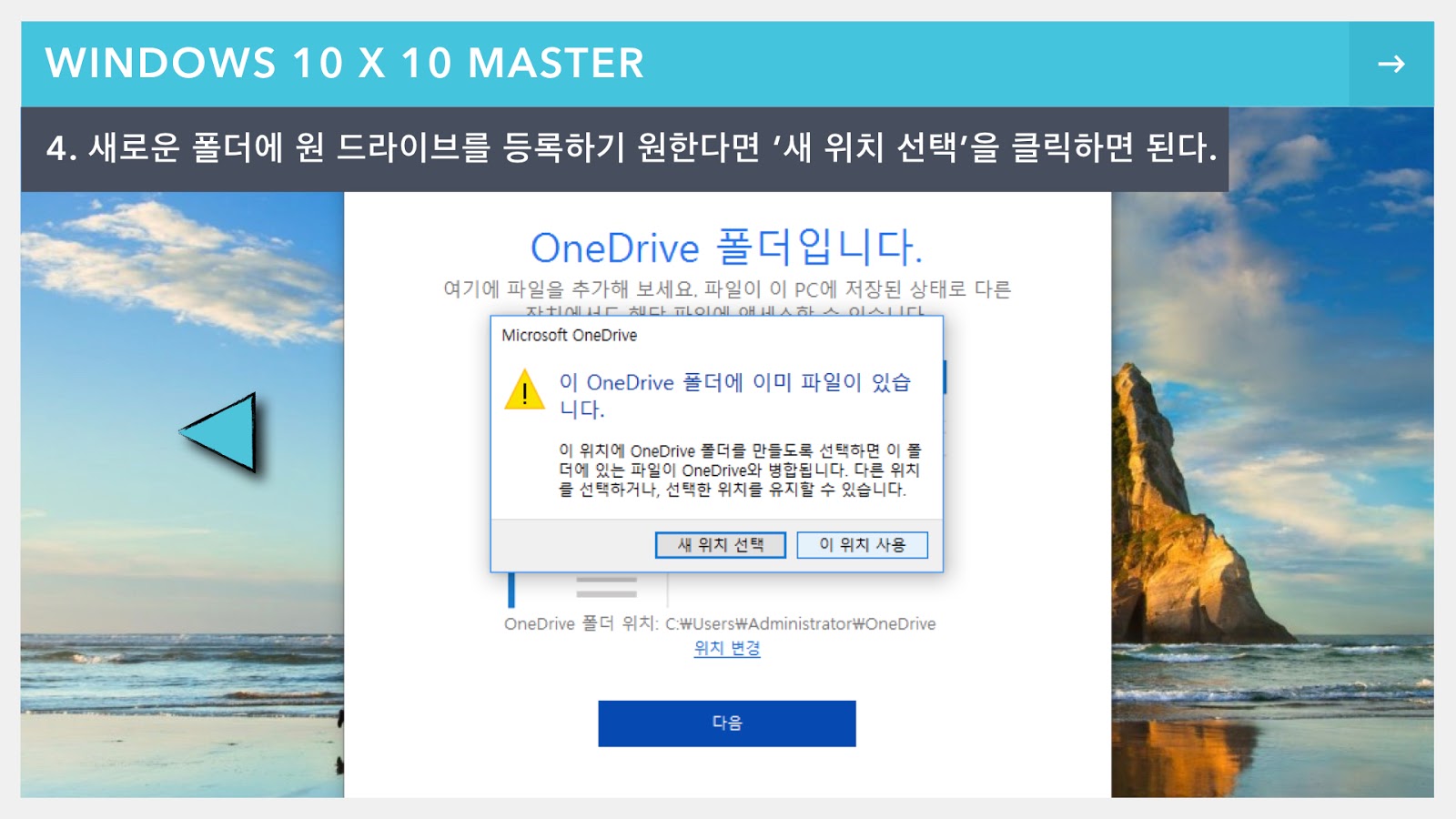The width and height of the screenshot is (1456, 819).
Task: Click the blue vertical bar beside the illustration
Action: pyautogui.click(x=511, y=590)
